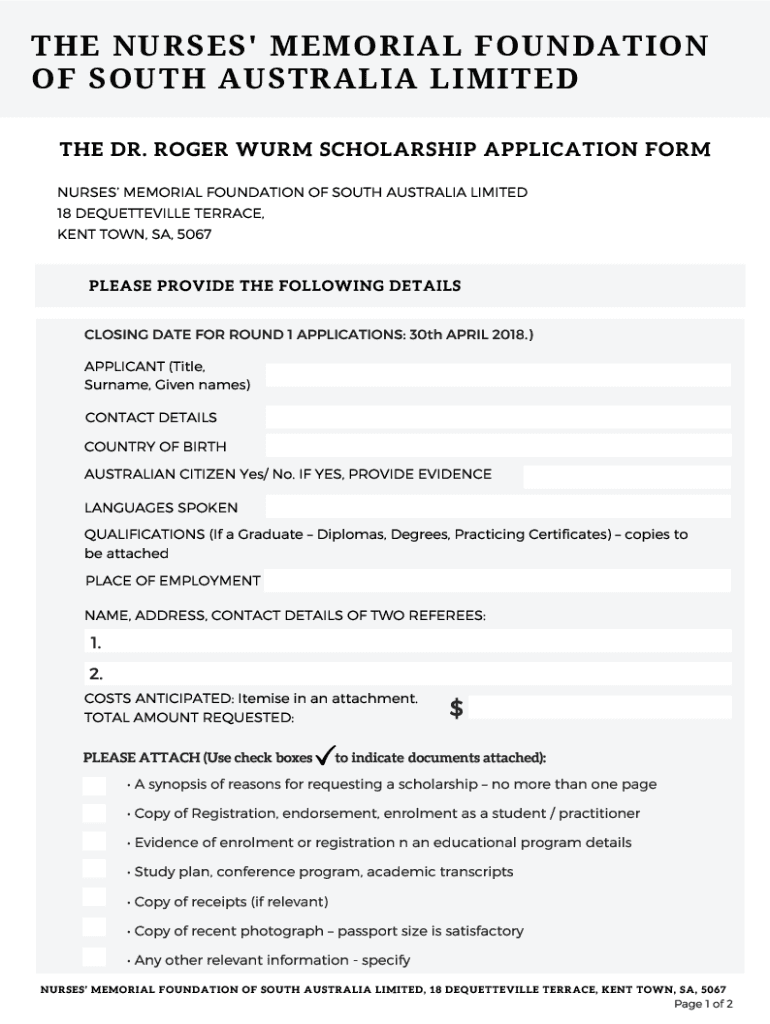Click the Dr. Roger Wurm Scholarship form title
Image resolution: width=770 pixels, height=1024 pixels.
[385, 150]
